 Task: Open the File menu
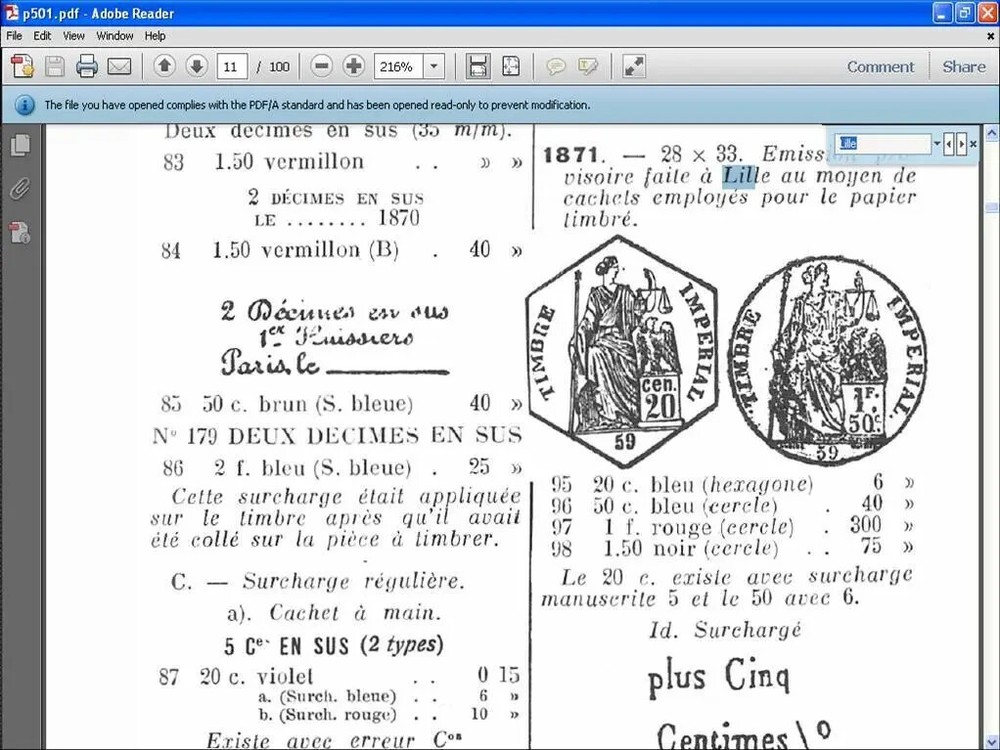[x=14, y=36]
